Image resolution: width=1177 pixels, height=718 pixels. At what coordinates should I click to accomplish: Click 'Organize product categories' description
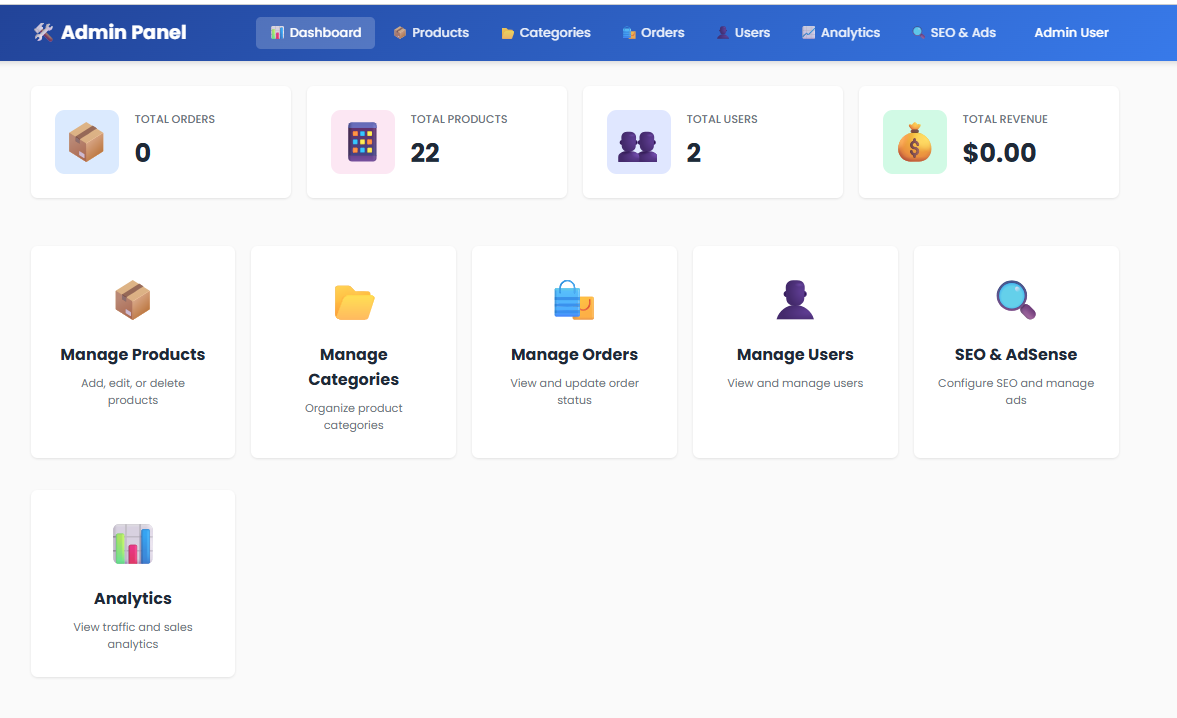(354, 416)
